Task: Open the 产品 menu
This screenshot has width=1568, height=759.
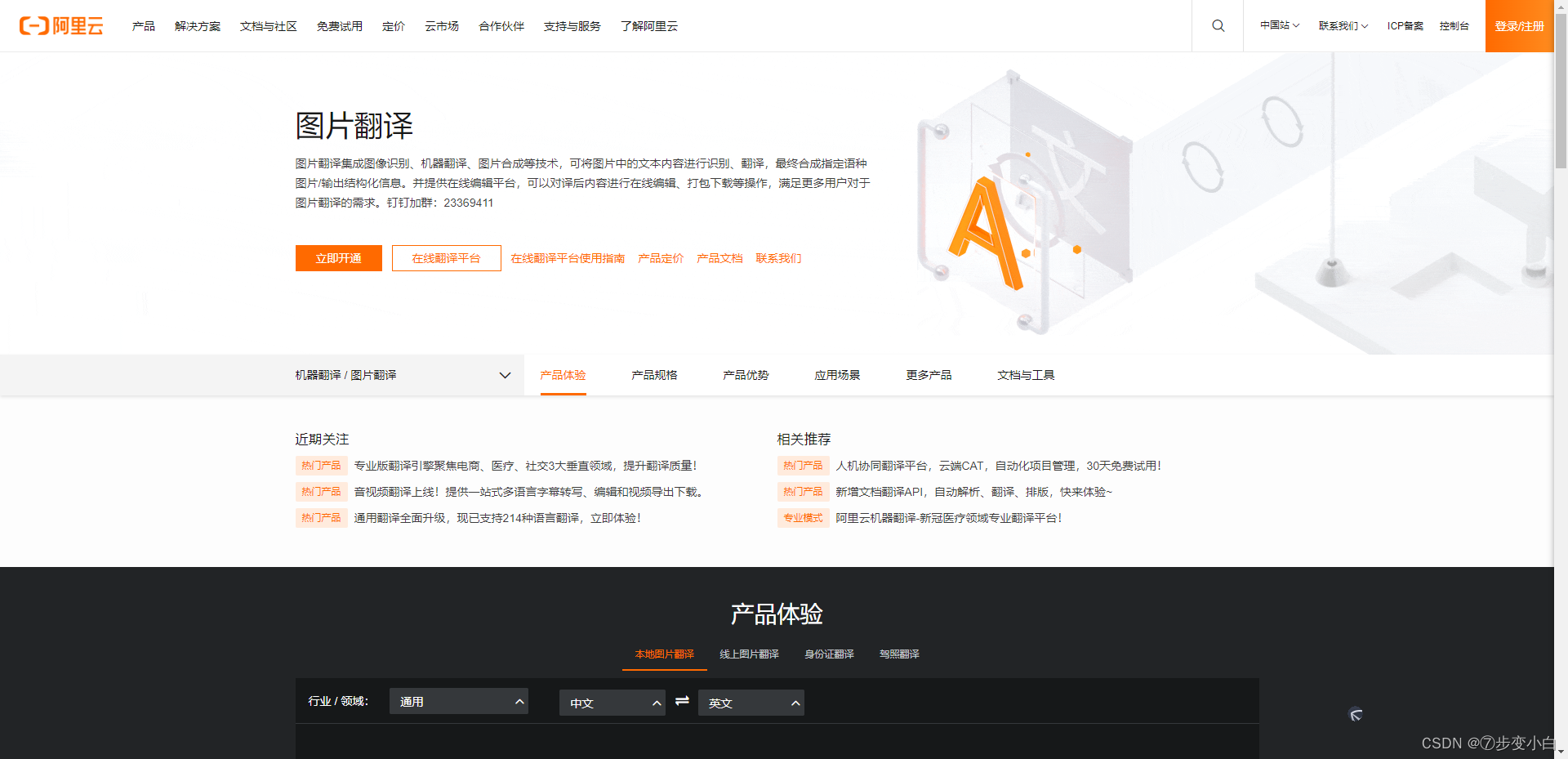Action: 144,26
